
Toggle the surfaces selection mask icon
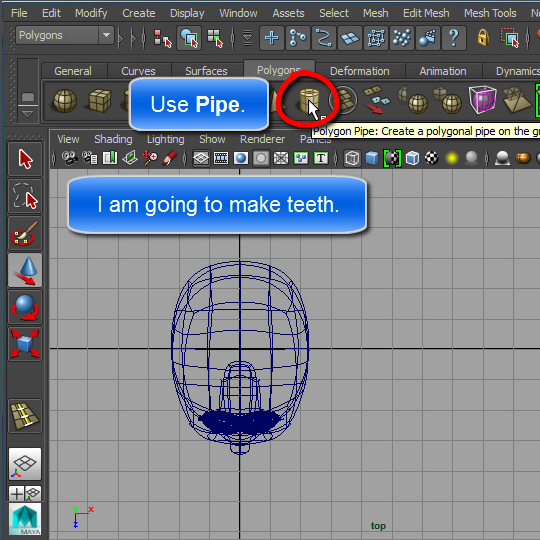(350, 38)
